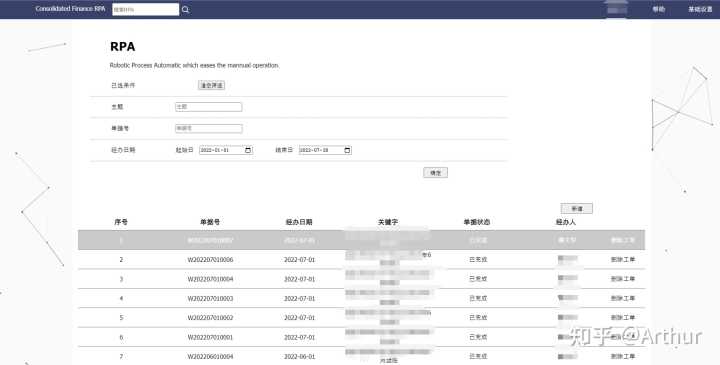Click the 序号 column header
Viewport: 720px width, 365px height.
coord(121,222)
